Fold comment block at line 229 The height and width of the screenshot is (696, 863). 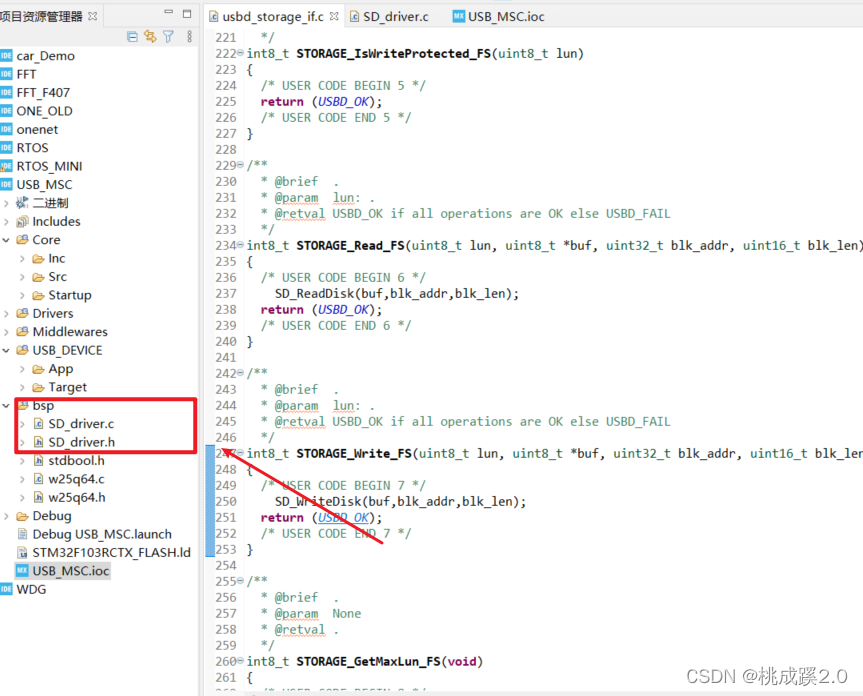[x=240, y=165]
